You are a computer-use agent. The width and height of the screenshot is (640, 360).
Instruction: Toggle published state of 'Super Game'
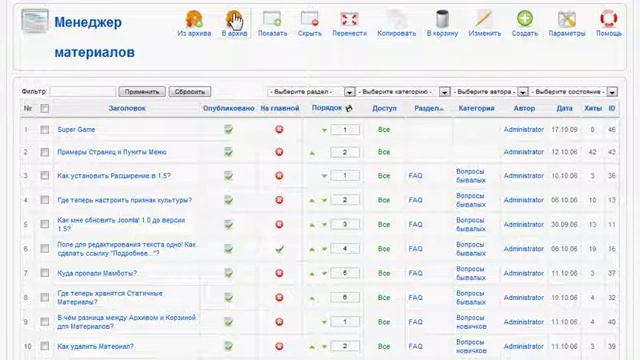(229, 129)
